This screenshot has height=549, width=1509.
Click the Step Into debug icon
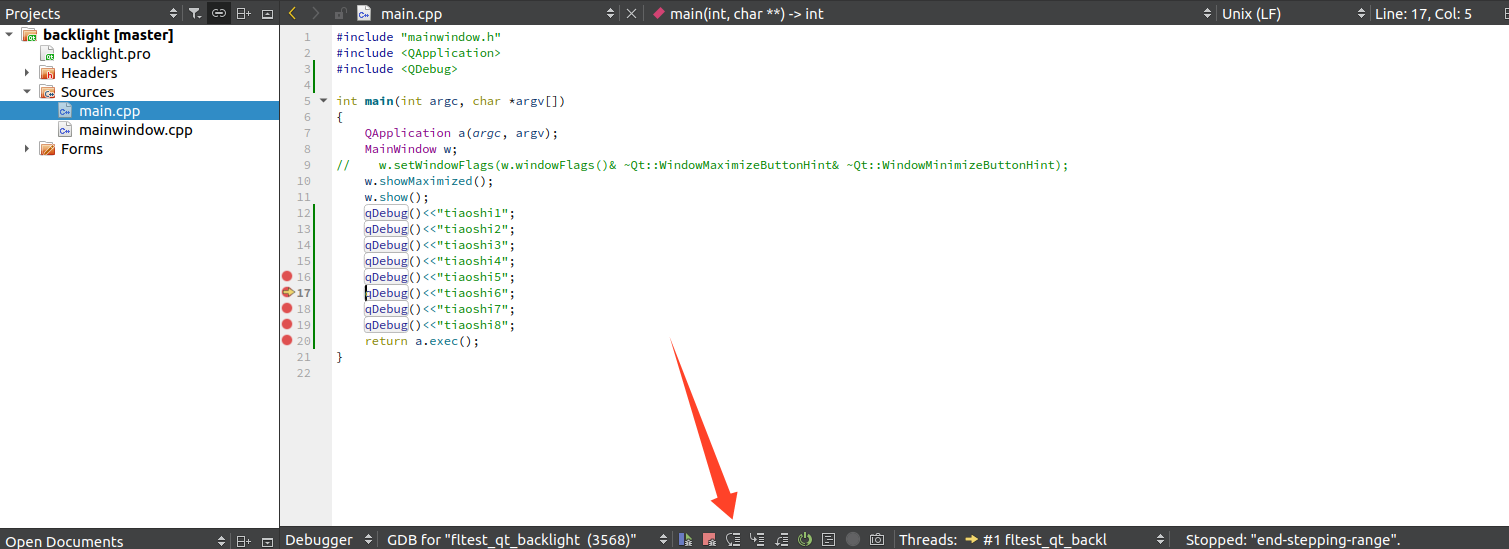point(757,540)
